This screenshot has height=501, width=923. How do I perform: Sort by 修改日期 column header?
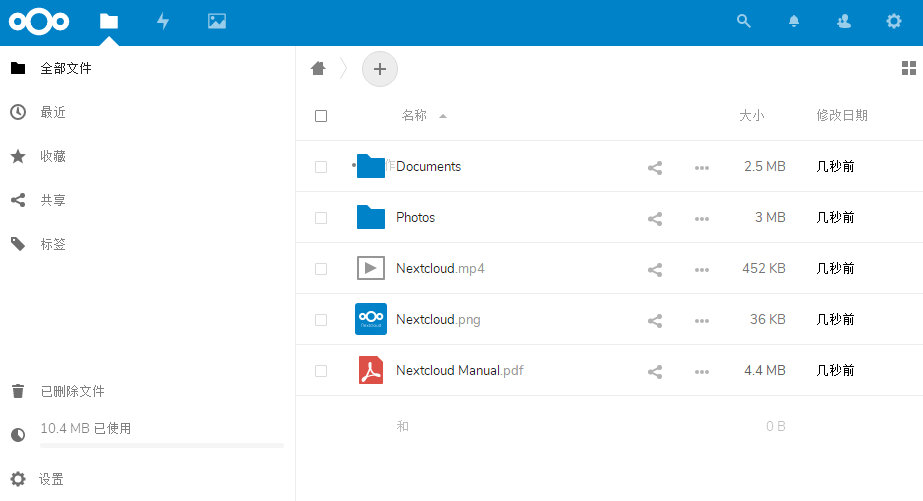842,115
